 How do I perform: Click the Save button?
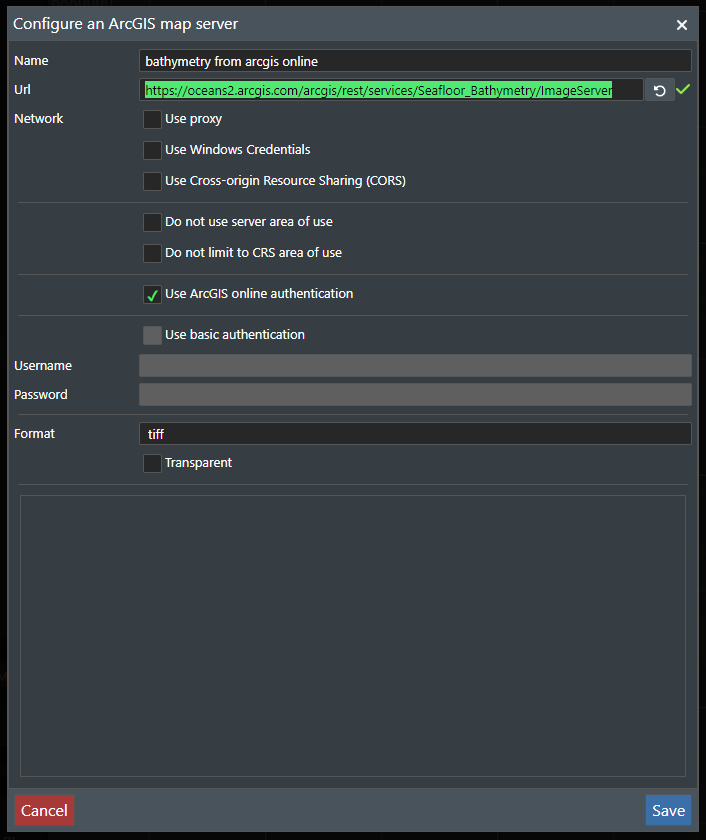(668, 810)
